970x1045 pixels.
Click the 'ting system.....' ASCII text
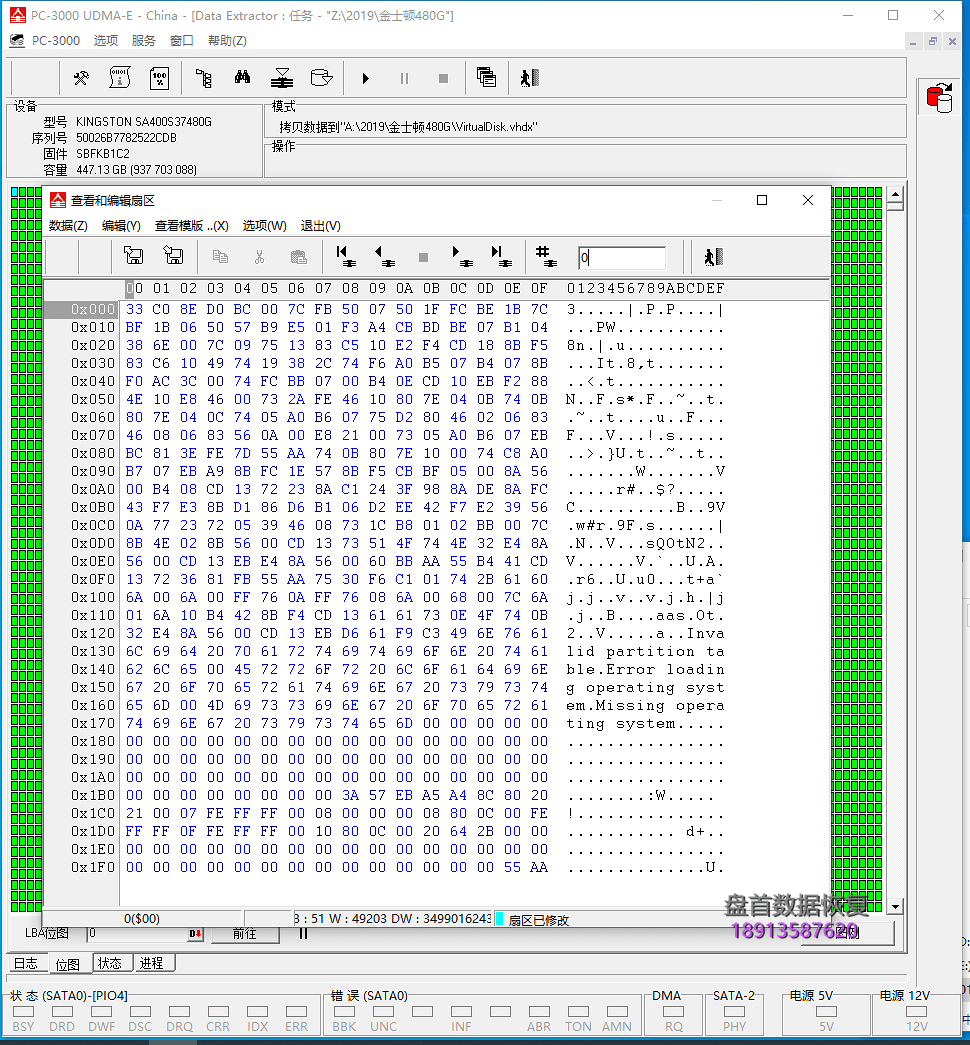(x=645, y=723)
